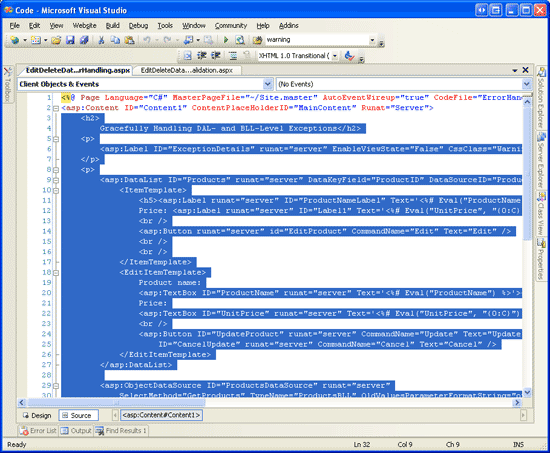Open the Debug menu
Image resolution: width=550 pixels, height=453 pixels.
tap(138, 26)
